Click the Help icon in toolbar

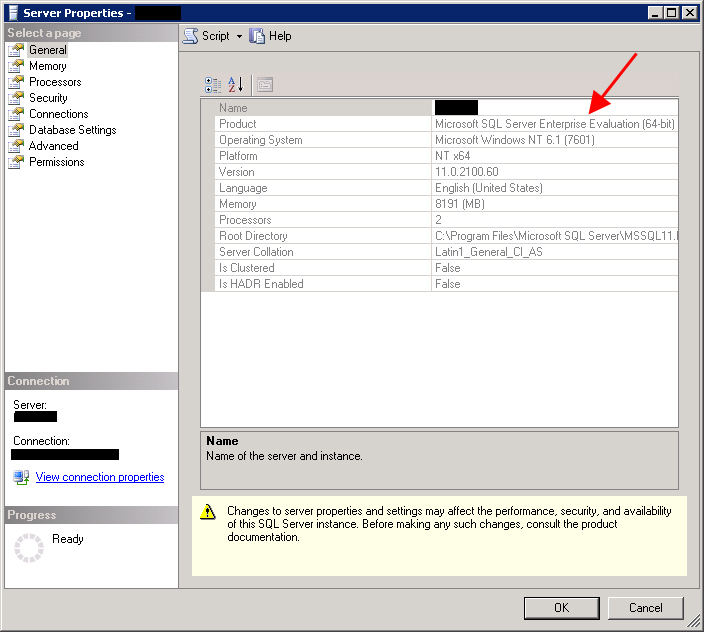click(257, 36)
